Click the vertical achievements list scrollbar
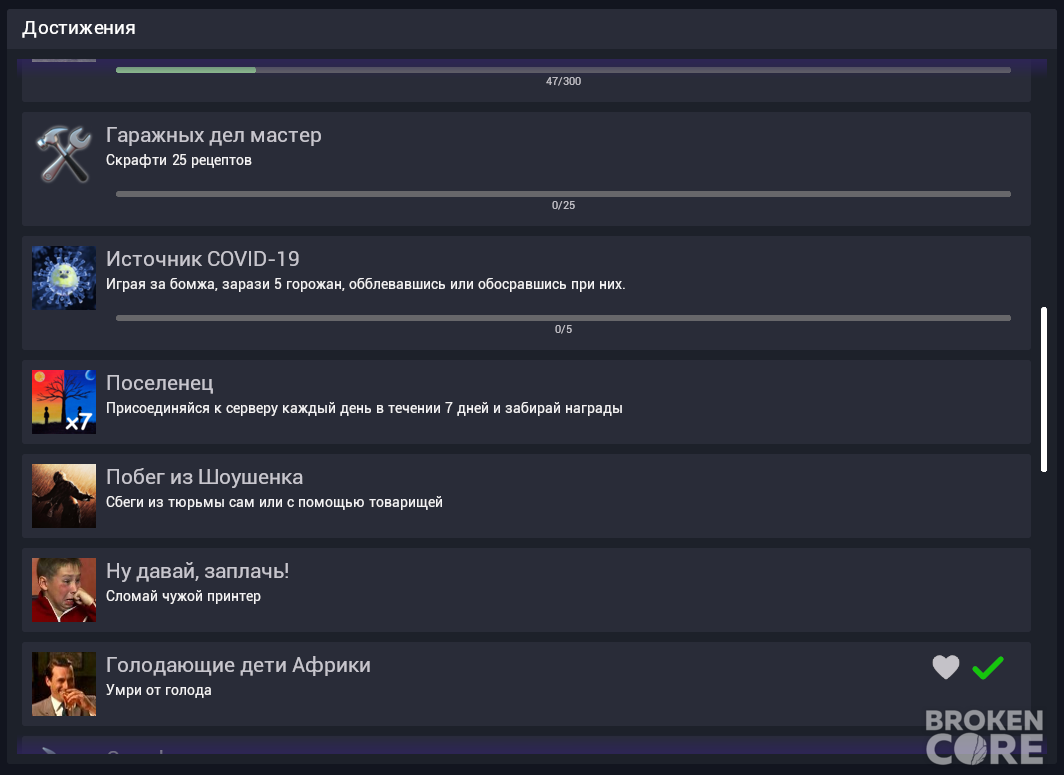This screenshot has width=1064, height=775. [1044, 390]
